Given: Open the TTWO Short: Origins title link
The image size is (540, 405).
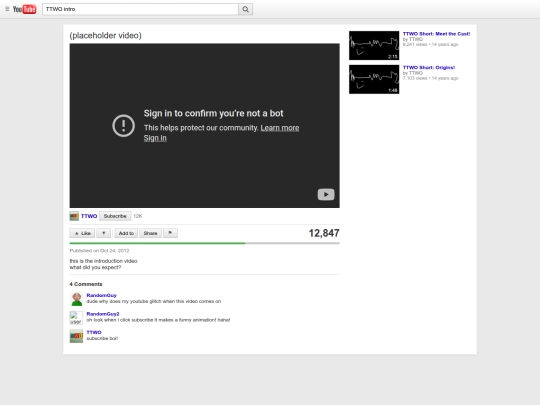Looking at the screenshot, I should point(429,68).
